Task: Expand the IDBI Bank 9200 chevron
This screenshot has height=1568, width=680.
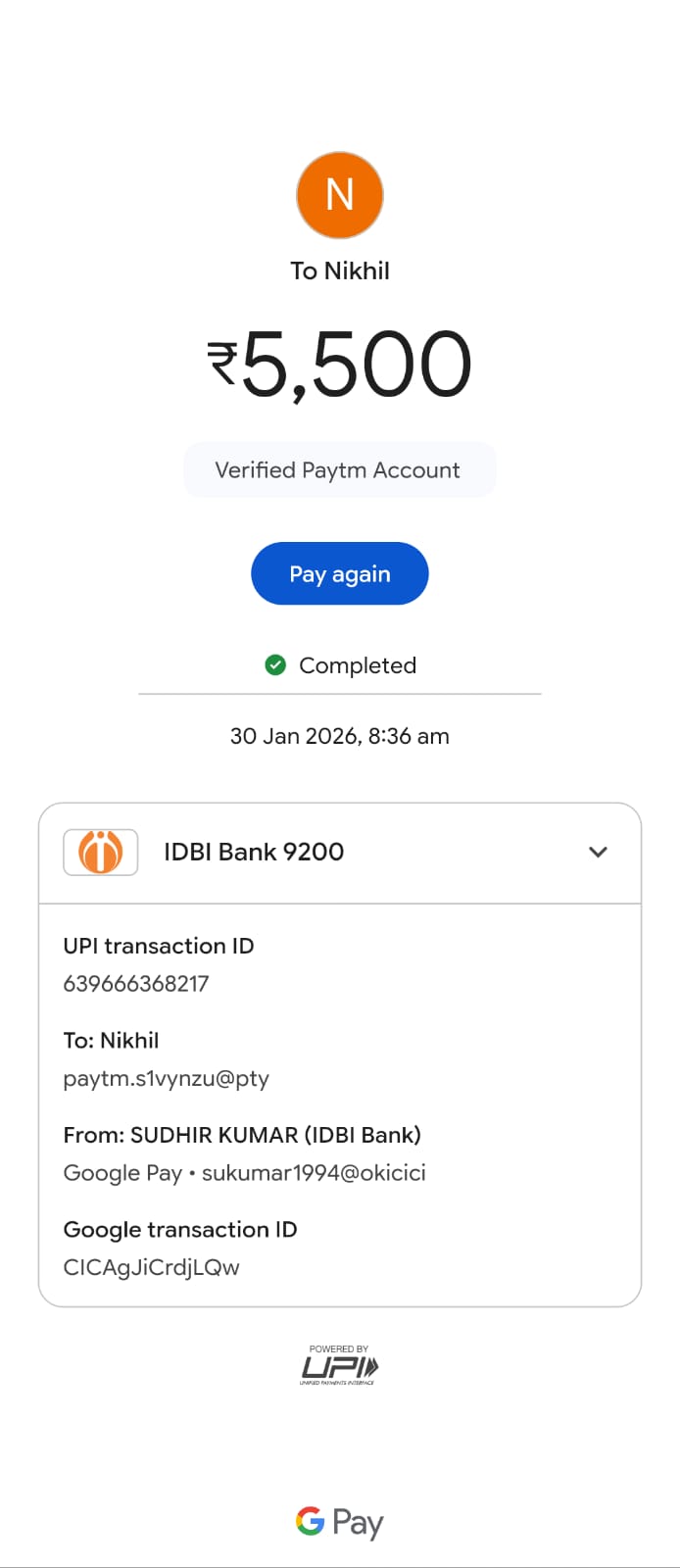Action: coord(598,852)
